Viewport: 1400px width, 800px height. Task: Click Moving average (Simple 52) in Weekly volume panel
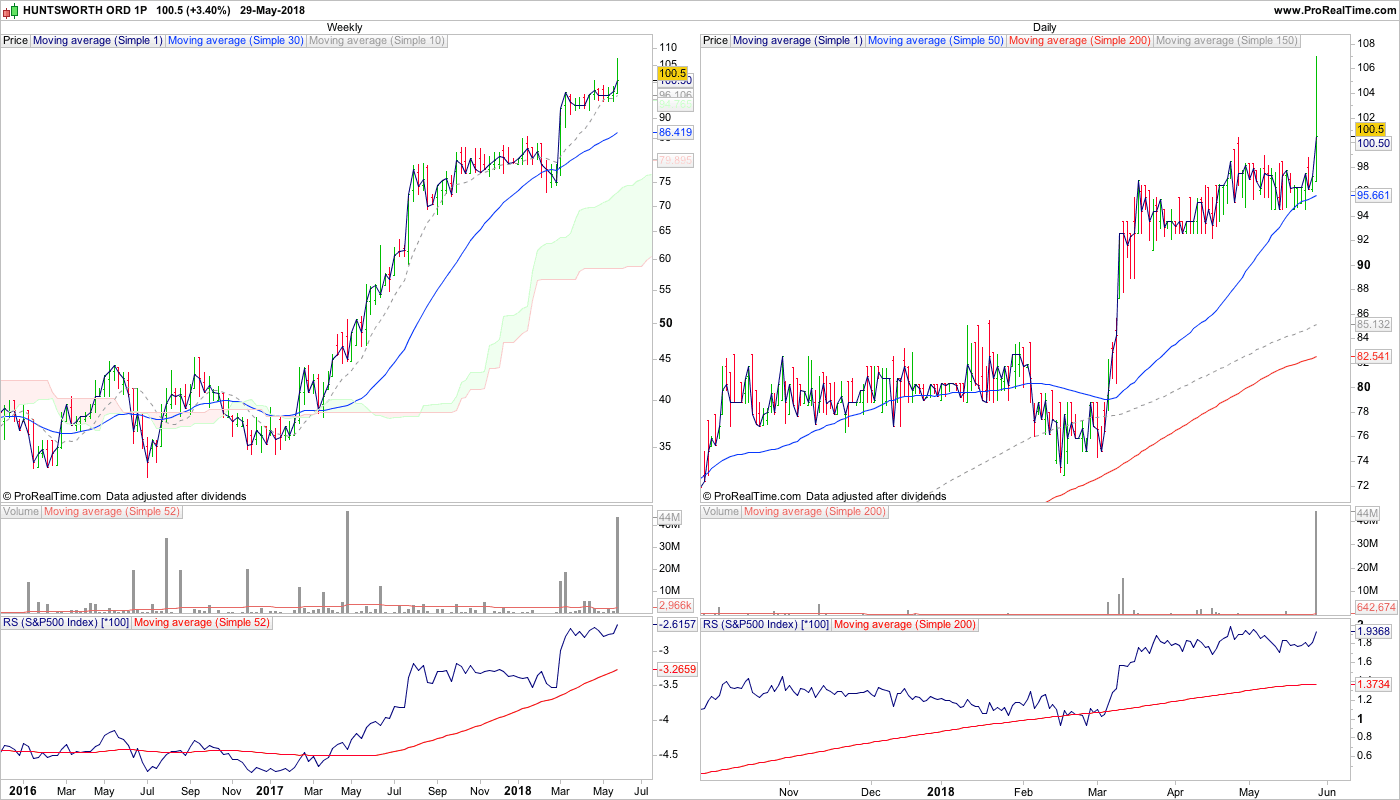pos(112,511)
